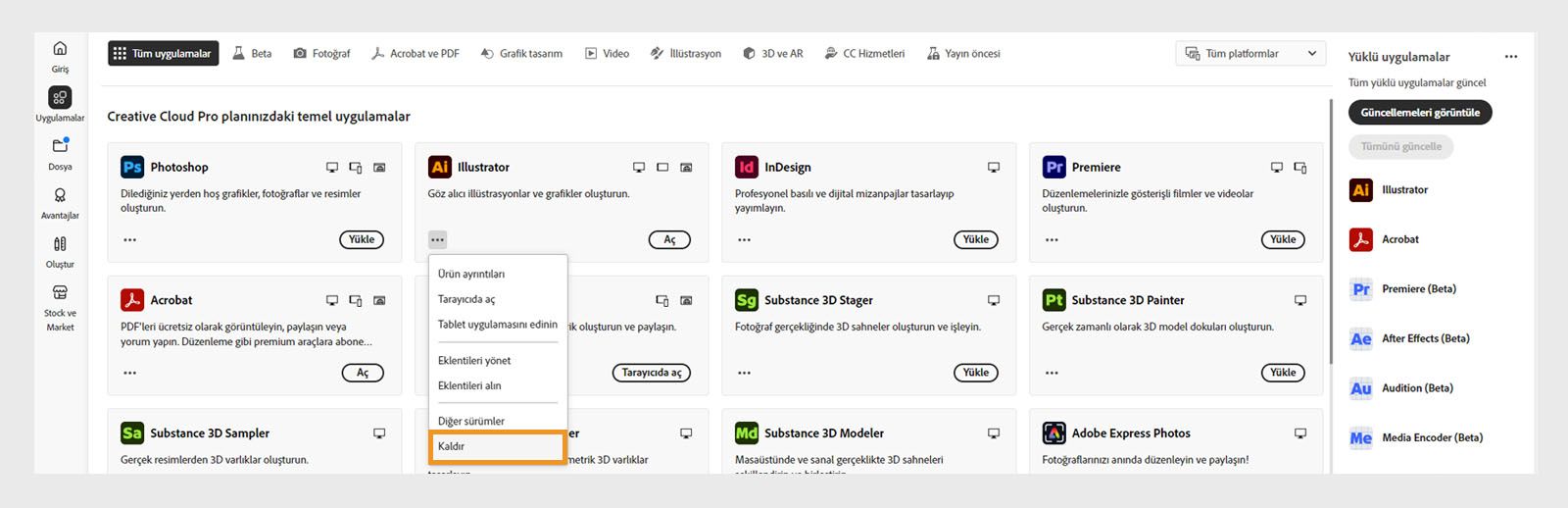
Task: Open the 3D ve AR tab
Action: pos(772,54)
